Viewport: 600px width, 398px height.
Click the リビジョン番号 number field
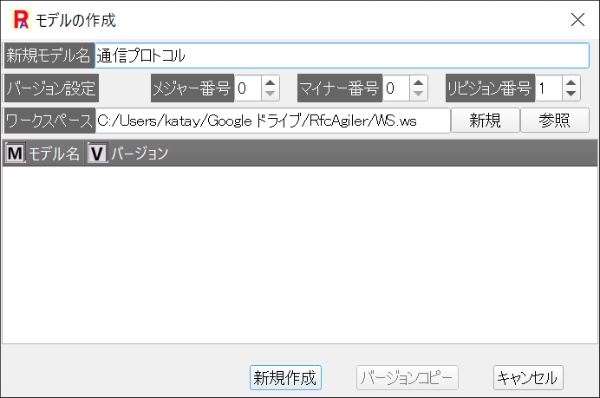pyautogui.click(x=549, y=88)
